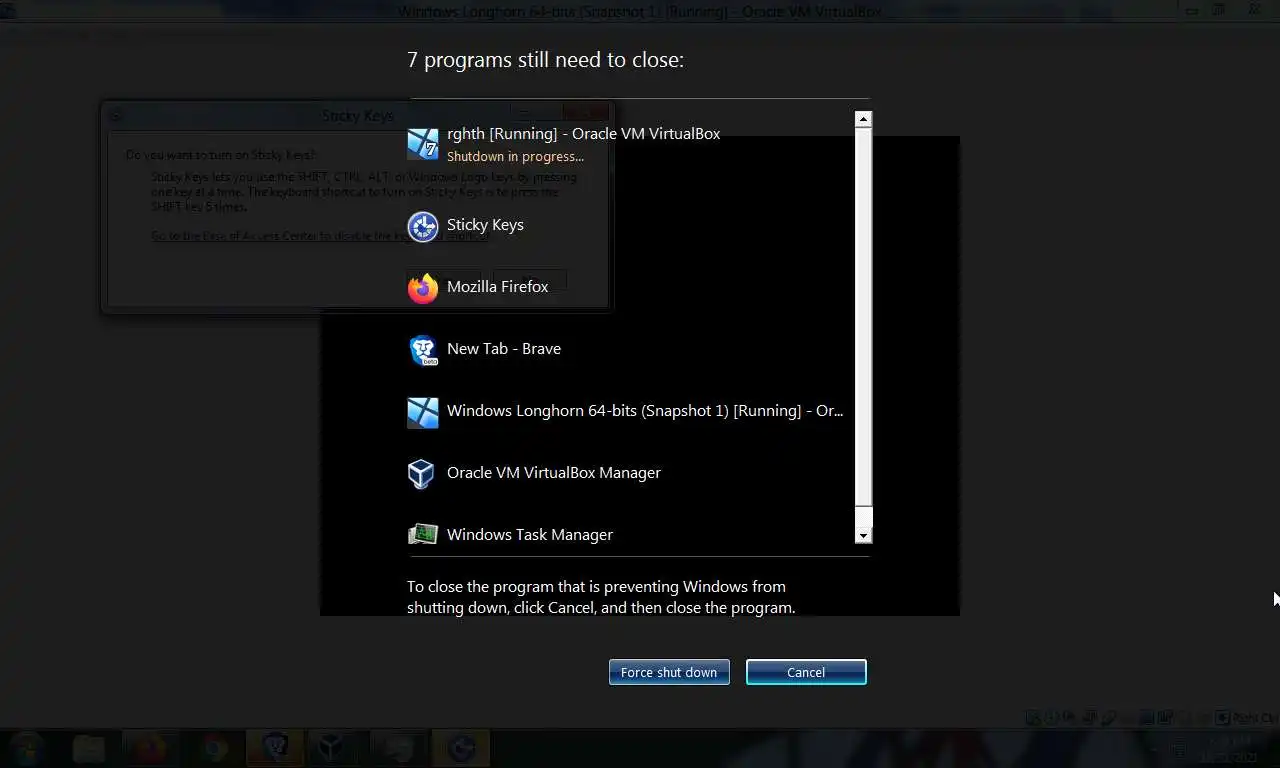Screen dimensions: 1280x768
Task: Click the program list scroll up arrow
Action: (864, 119)
